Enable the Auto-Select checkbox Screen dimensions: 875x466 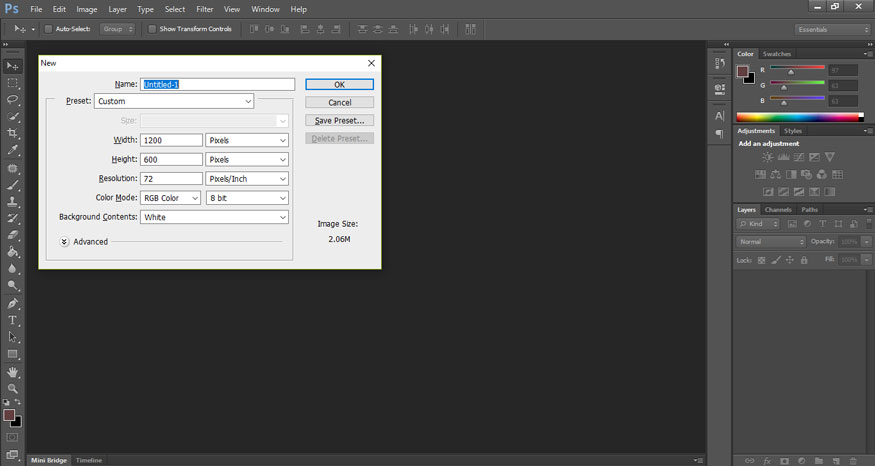pyautogui.click(x=48, y=29)
